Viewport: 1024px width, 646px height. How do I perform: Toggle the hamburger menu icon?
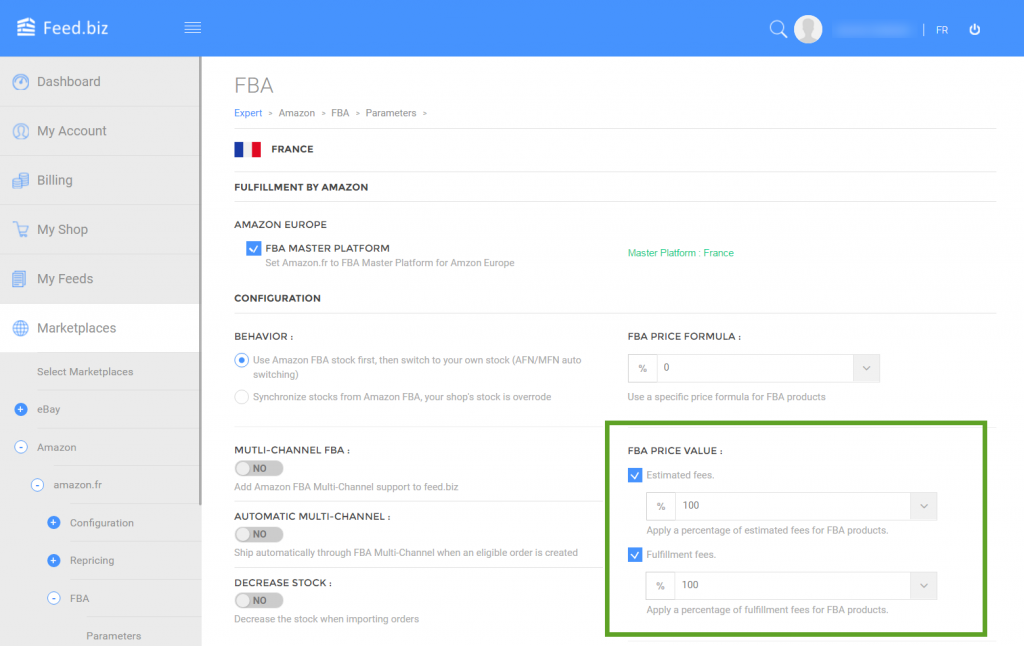[193, 27]
